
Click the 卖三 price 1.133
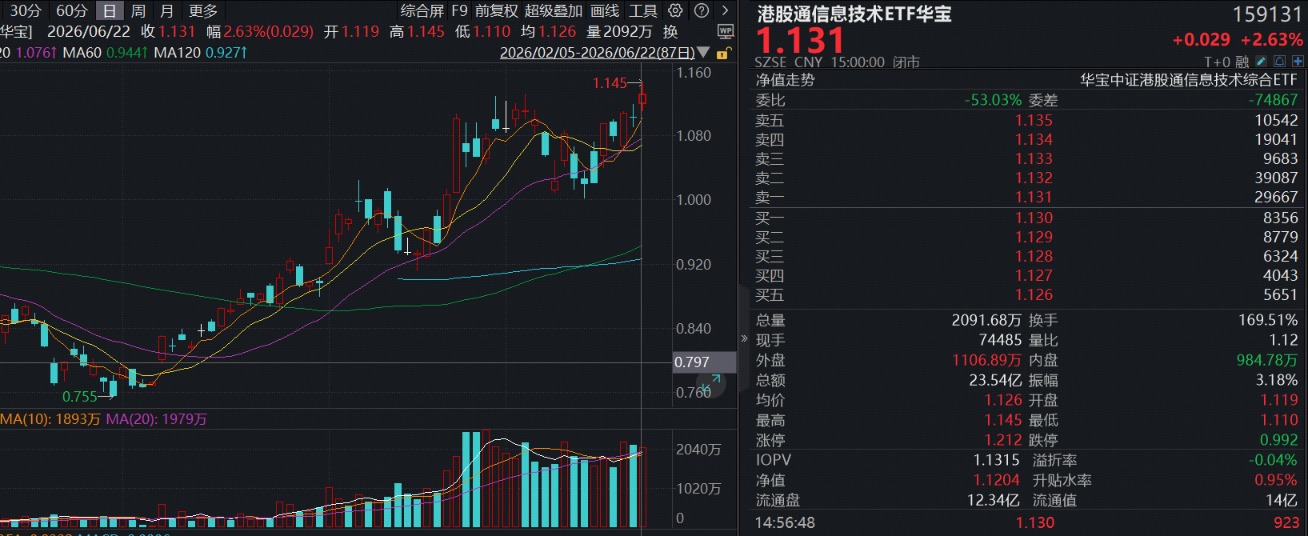pos(1034,159)
